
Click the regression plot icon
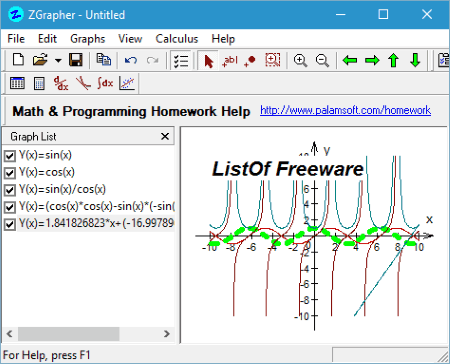pos(127,83)
